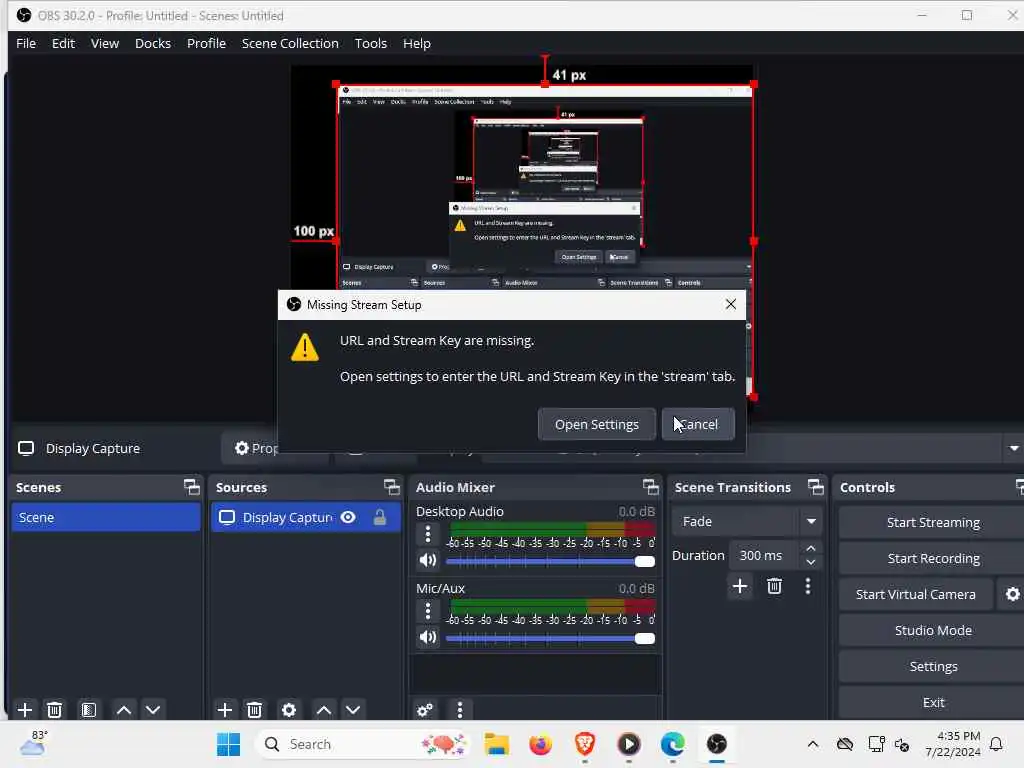Open Desktop Audio three-dot options
The width and height of the screenshot is (1024, 768).
[x=428, y=534]
